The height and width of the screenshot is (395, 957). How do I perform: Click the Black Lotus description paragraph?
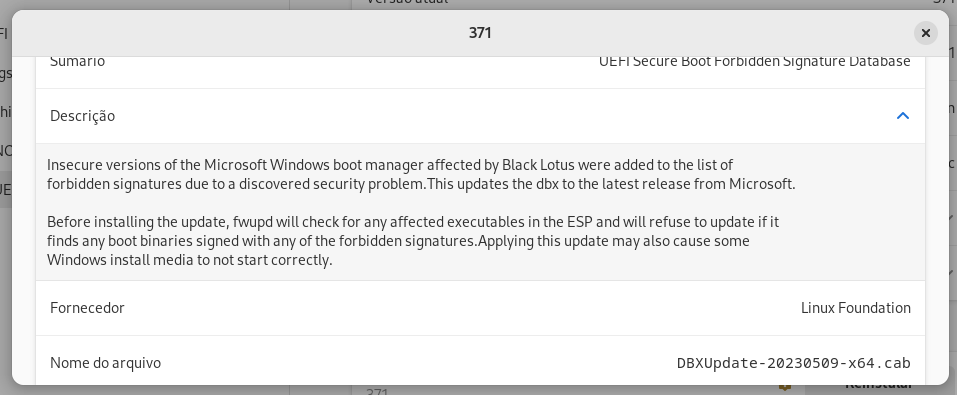tap(421, 175)
